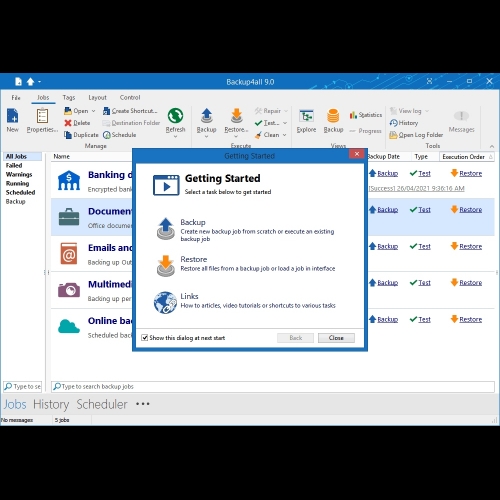Click the Name column header
The height and width of the screenshot is (500, 500).
(x=62, y=157)
